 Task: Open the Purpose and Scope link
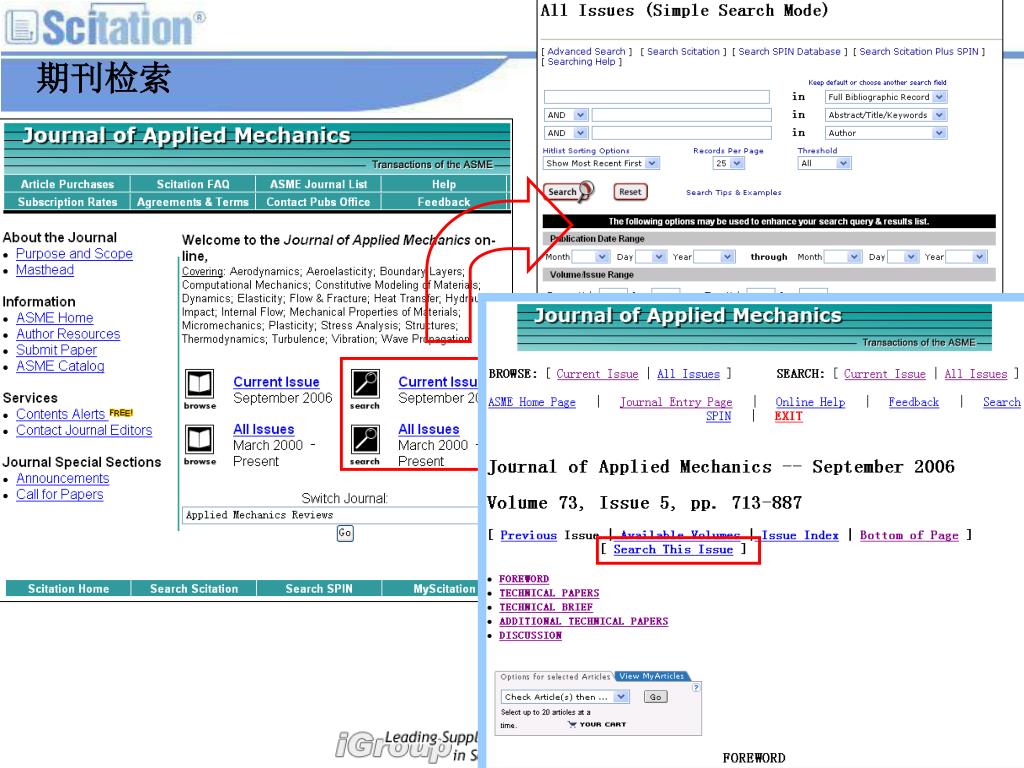pyautogui.click(x=74, y=253)
